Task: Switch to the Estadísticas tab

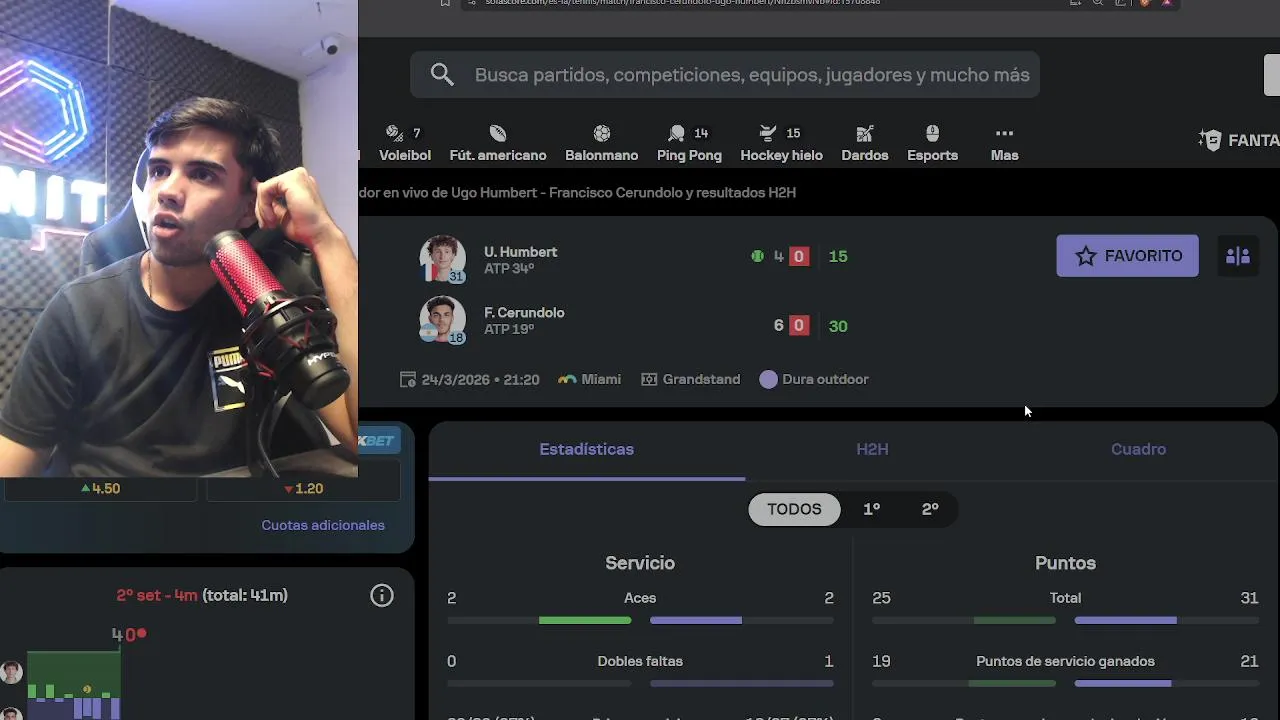Action: (586, 449)
